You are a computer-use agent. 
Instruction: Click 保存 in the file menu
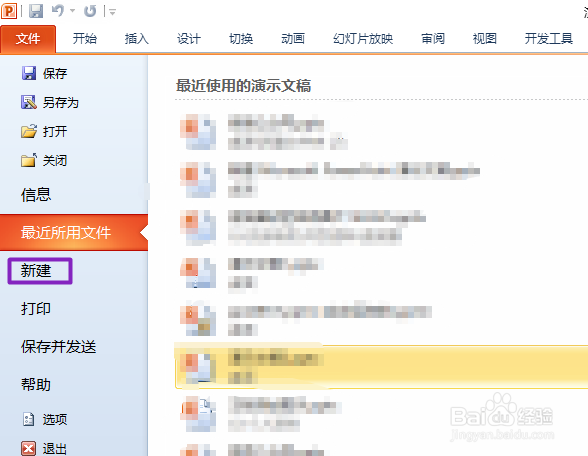(x=55, y=74)
